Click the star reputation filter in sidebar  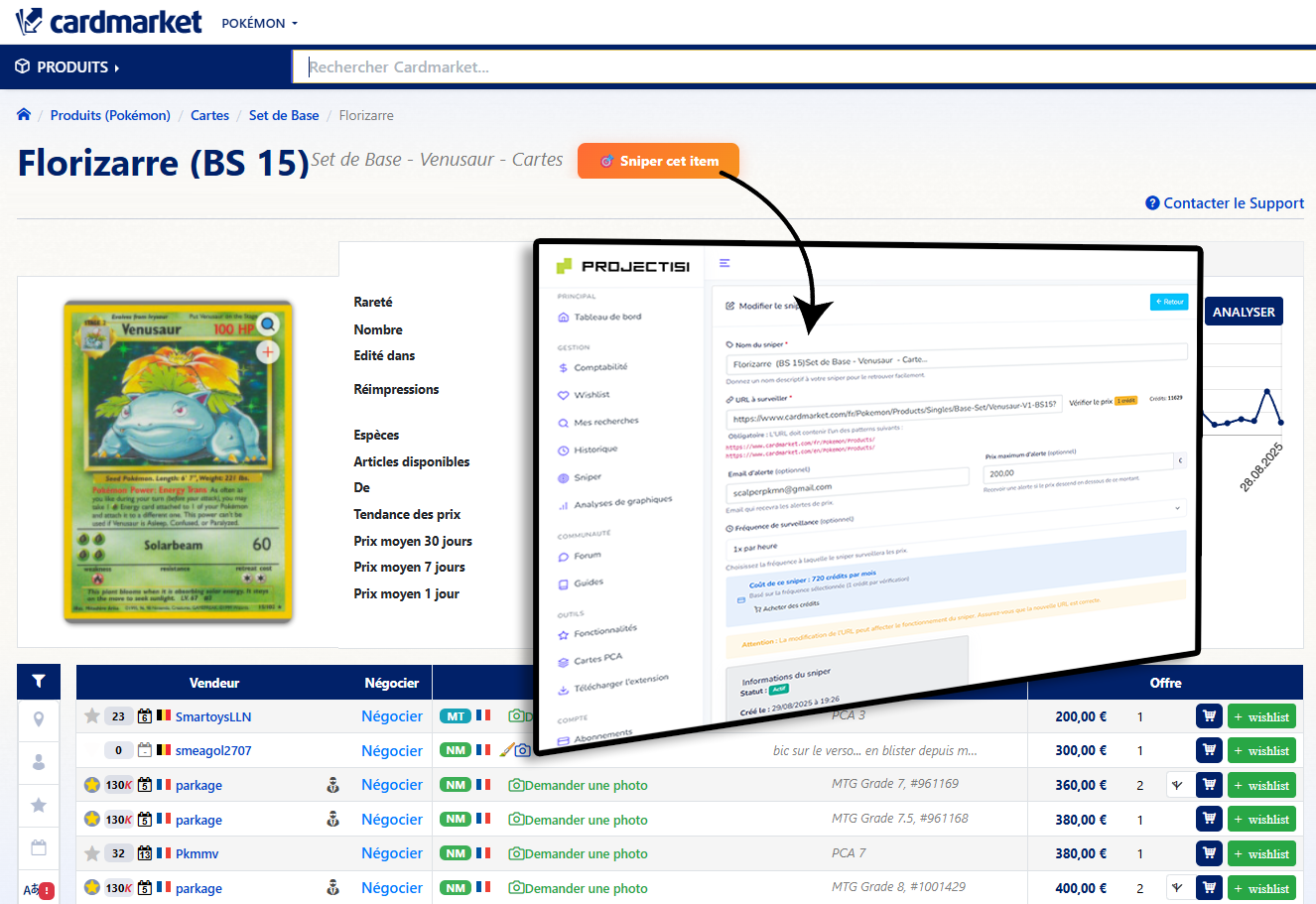(x=39, y=805)
